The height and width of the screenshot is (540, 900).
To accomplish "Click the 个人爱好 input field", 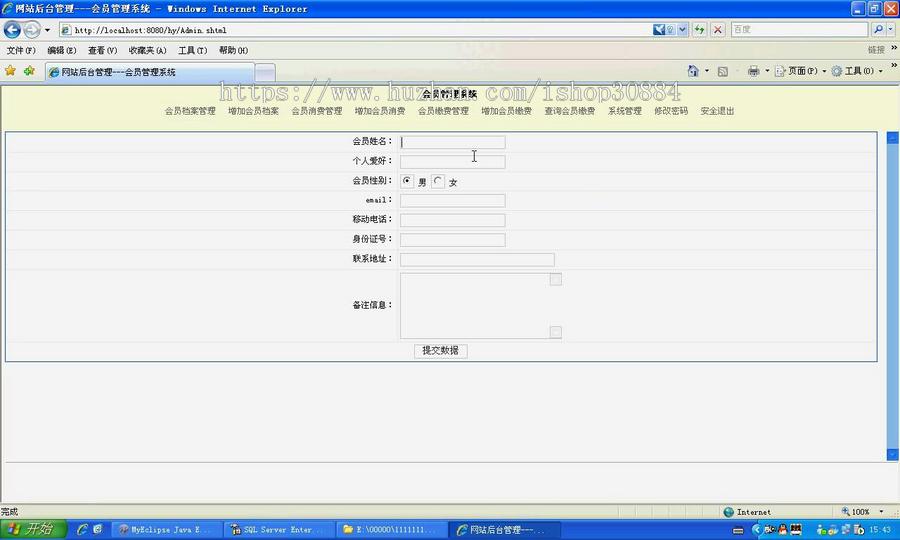I will (452, 162).
